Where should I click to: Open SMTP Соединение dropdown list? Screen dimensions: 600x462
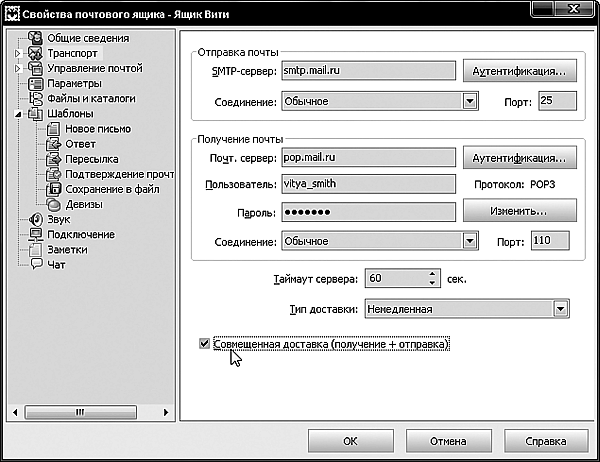pos(467,101)
